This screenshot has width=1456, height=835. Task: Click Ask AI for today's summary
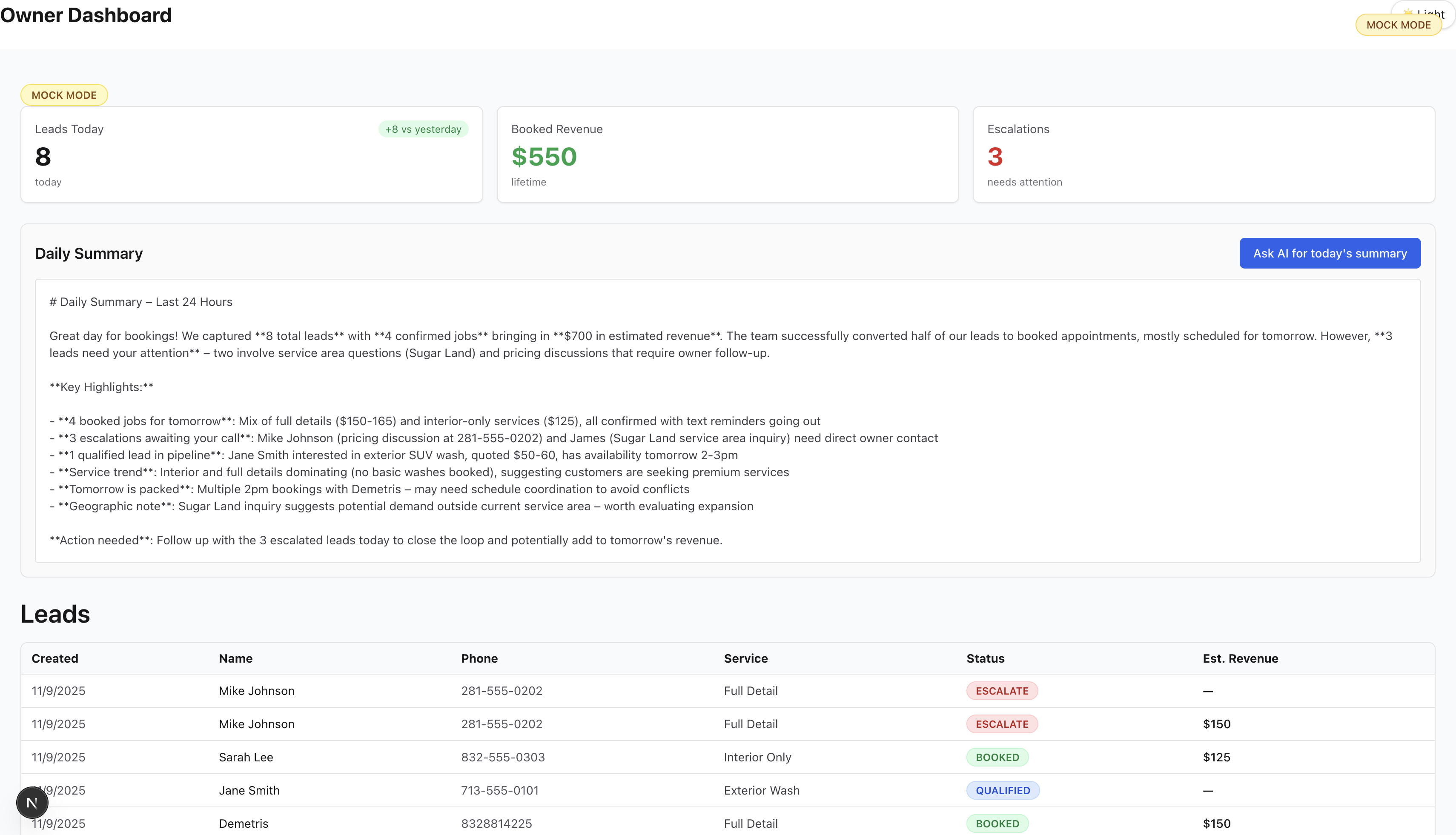tap(1329, 254)
